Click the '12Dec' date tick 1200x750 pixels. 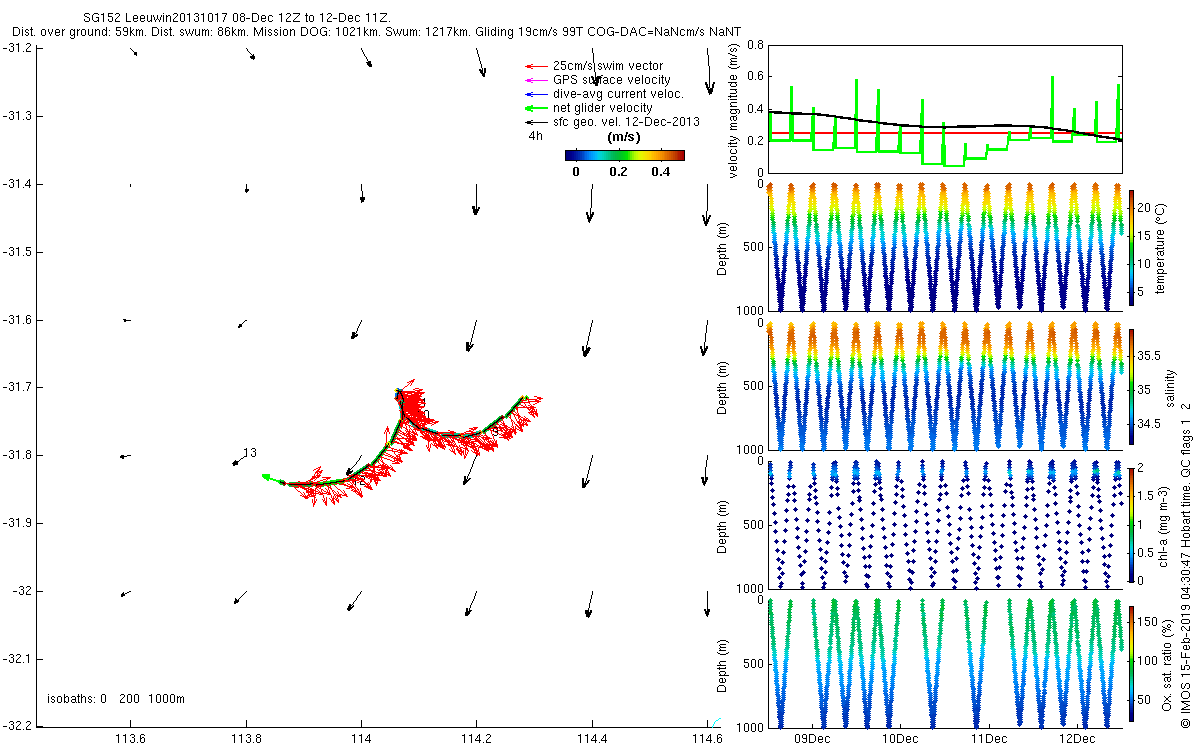pyautogui.click(x=1075, y=739)
